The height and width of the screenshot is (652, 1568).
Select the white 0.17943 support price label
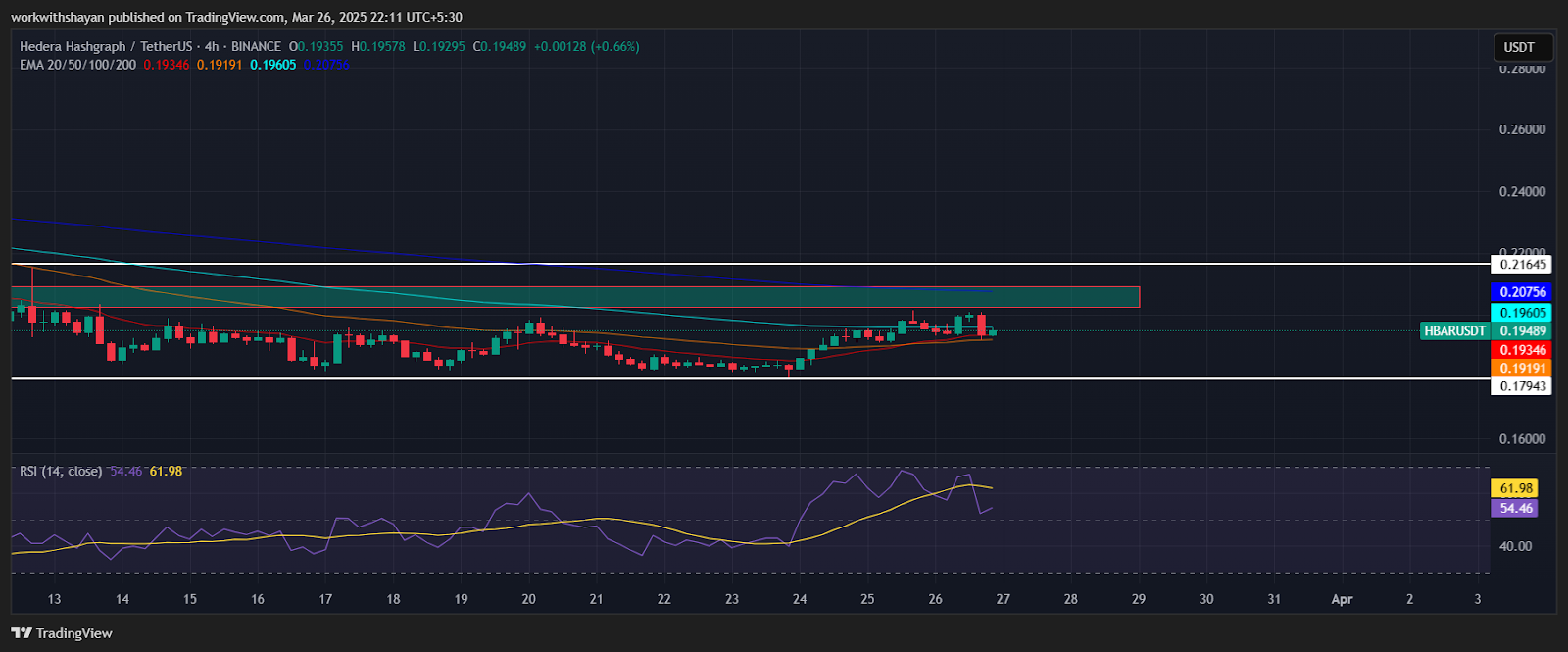pos(1523,386)
